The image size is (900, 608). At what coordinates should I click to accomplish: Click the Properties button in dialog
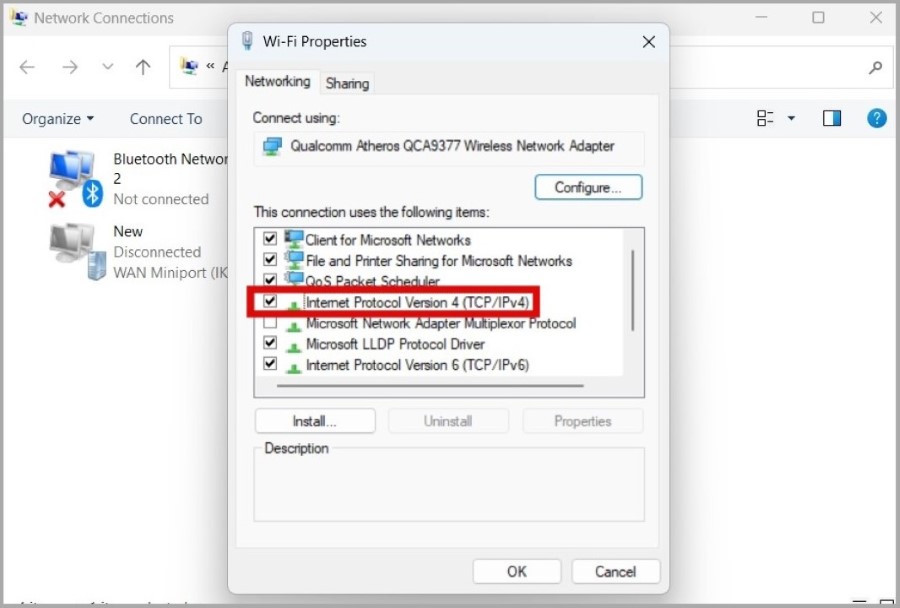582,421
